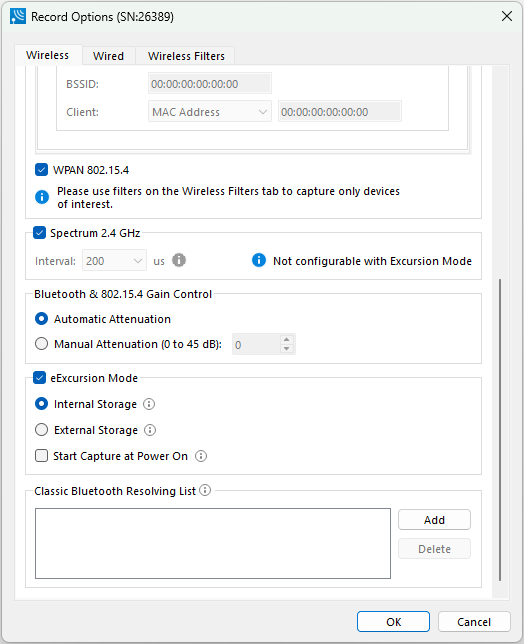
Task: Uncheck the WPAN 802.15.4 checkbox
Action: (x=41, y=170)
